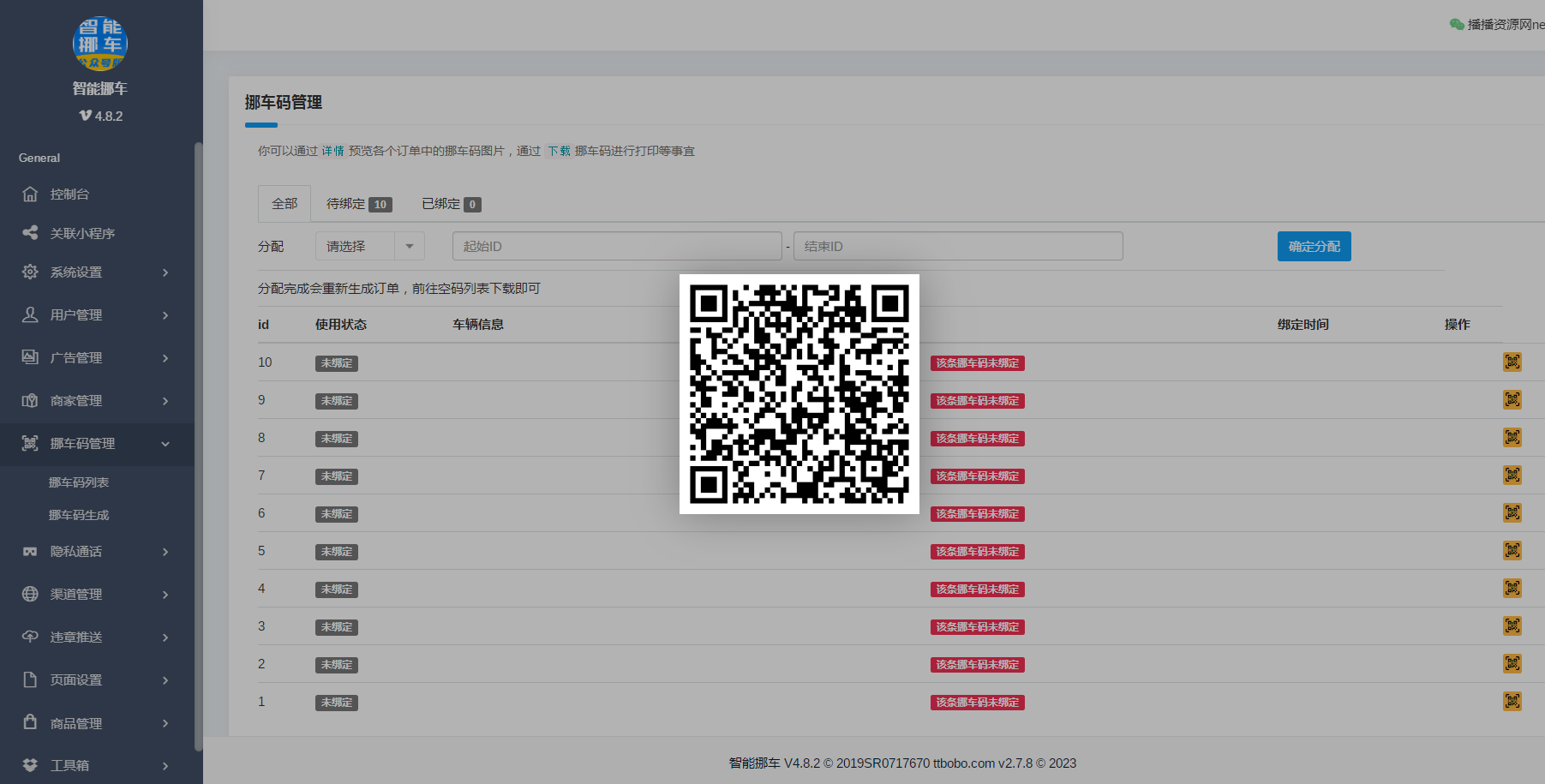
Task: Click the 使用状态 column header
Action: pyautogui.click(x=341, y=324)
